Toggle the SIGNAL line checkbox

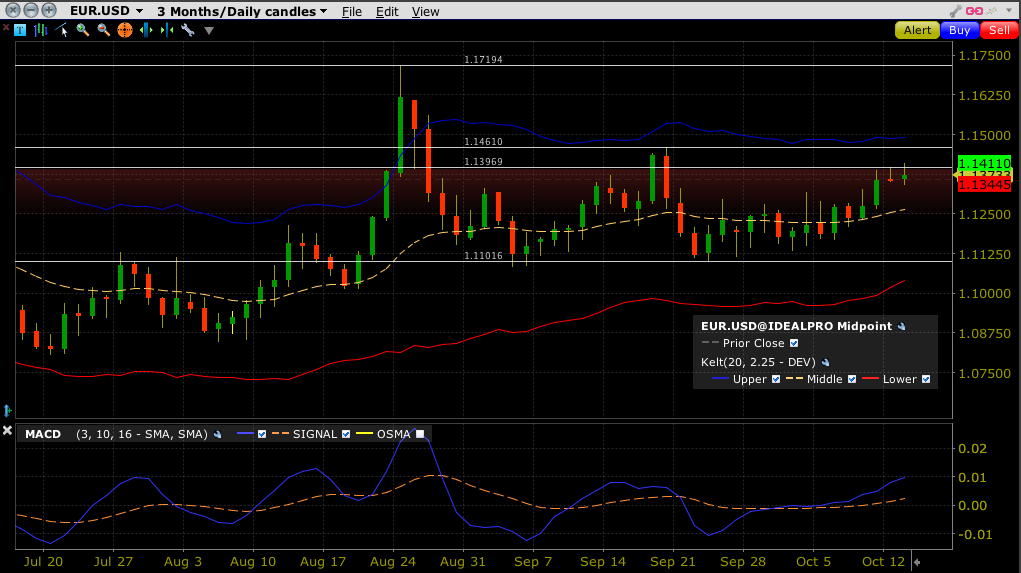pyautogui.click(x=346, y=434)
